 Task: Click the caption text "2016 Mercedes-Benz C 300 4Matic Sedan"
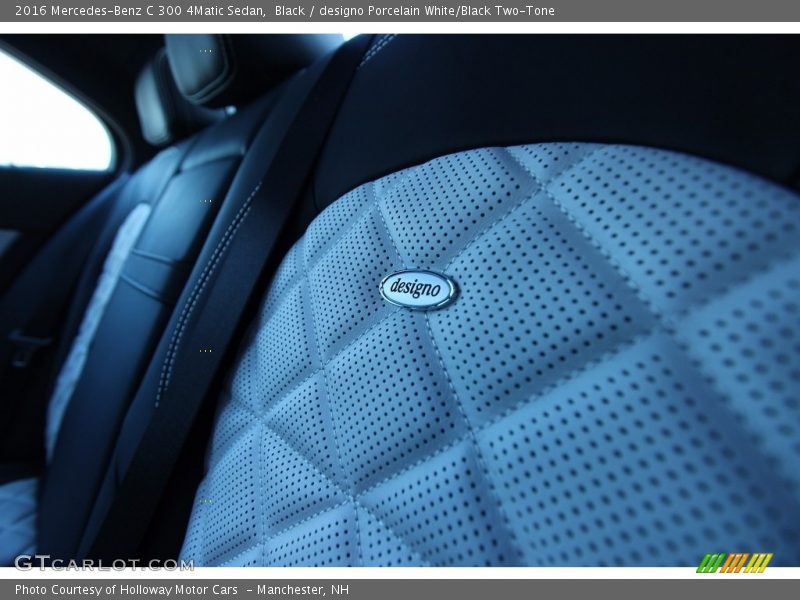tap(140, 11)
